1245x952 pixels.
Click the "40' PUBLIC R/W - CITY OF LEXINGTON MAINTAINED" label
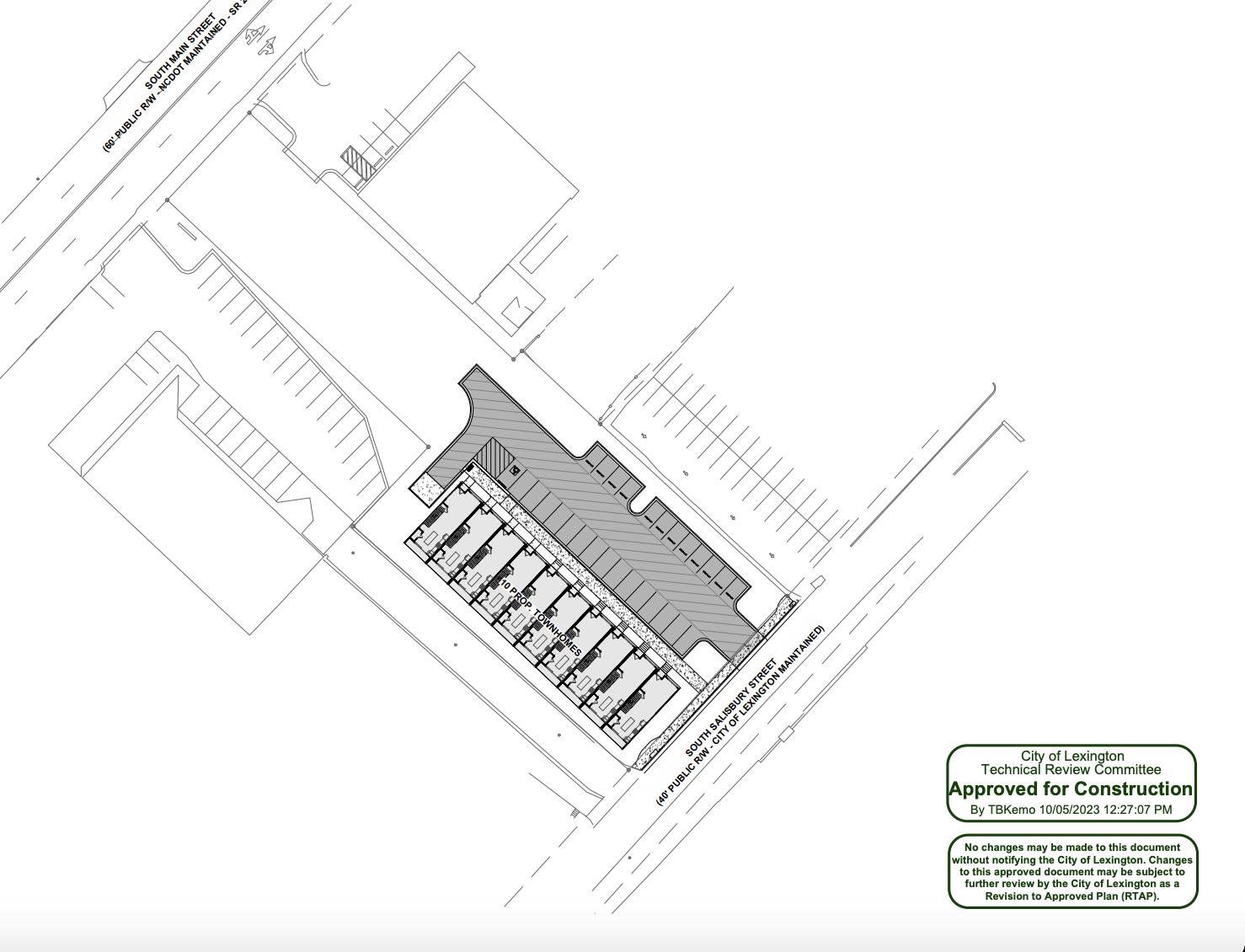click(x=741, y=715)
